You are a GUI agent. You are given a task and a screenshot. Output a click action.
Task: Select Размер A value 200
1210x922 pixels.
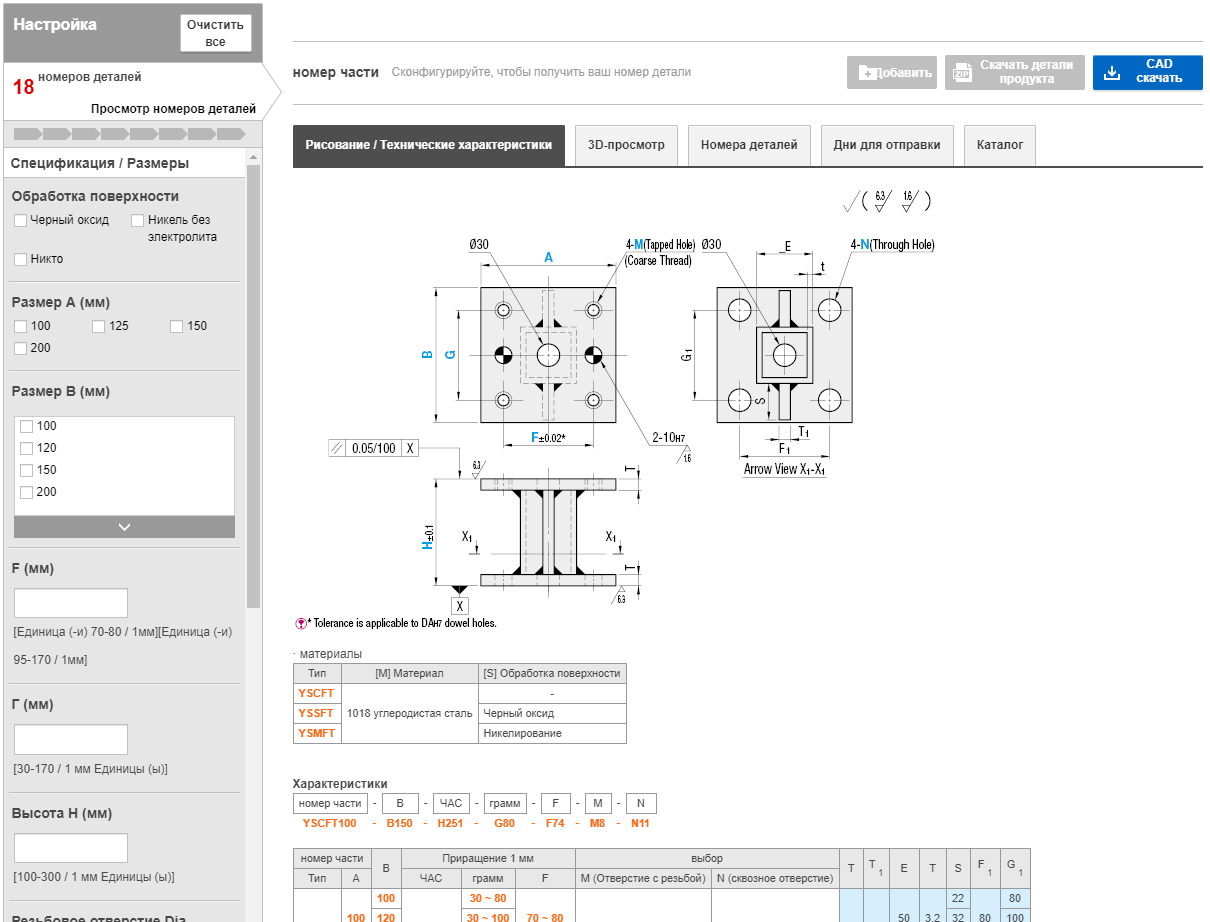point(21,348)
